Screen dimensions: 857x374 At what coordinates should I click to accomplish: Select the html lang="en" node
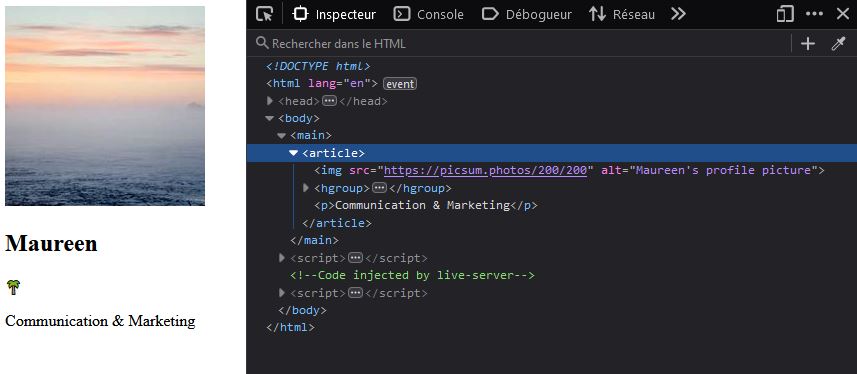[322, 84]
